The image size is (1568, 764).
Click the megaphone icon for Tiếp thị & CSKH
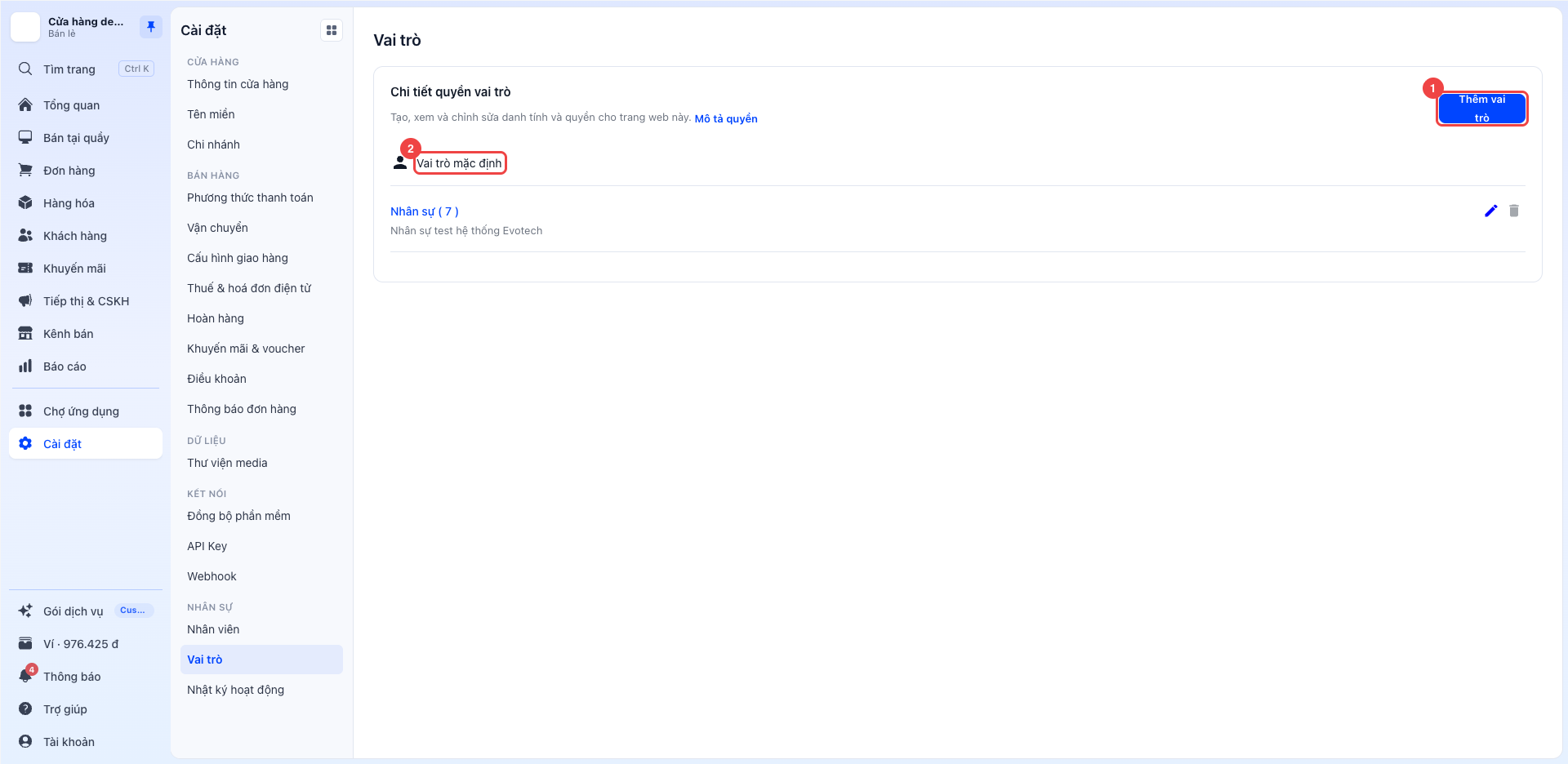click(25, 300)
